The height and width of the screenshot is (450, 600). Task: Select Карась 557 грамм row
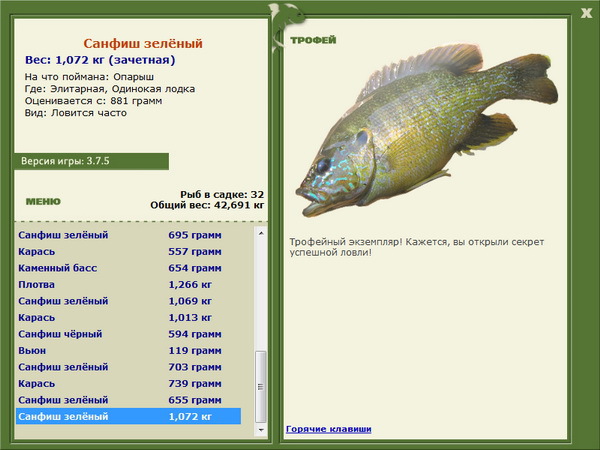click(x=129, y=251)
